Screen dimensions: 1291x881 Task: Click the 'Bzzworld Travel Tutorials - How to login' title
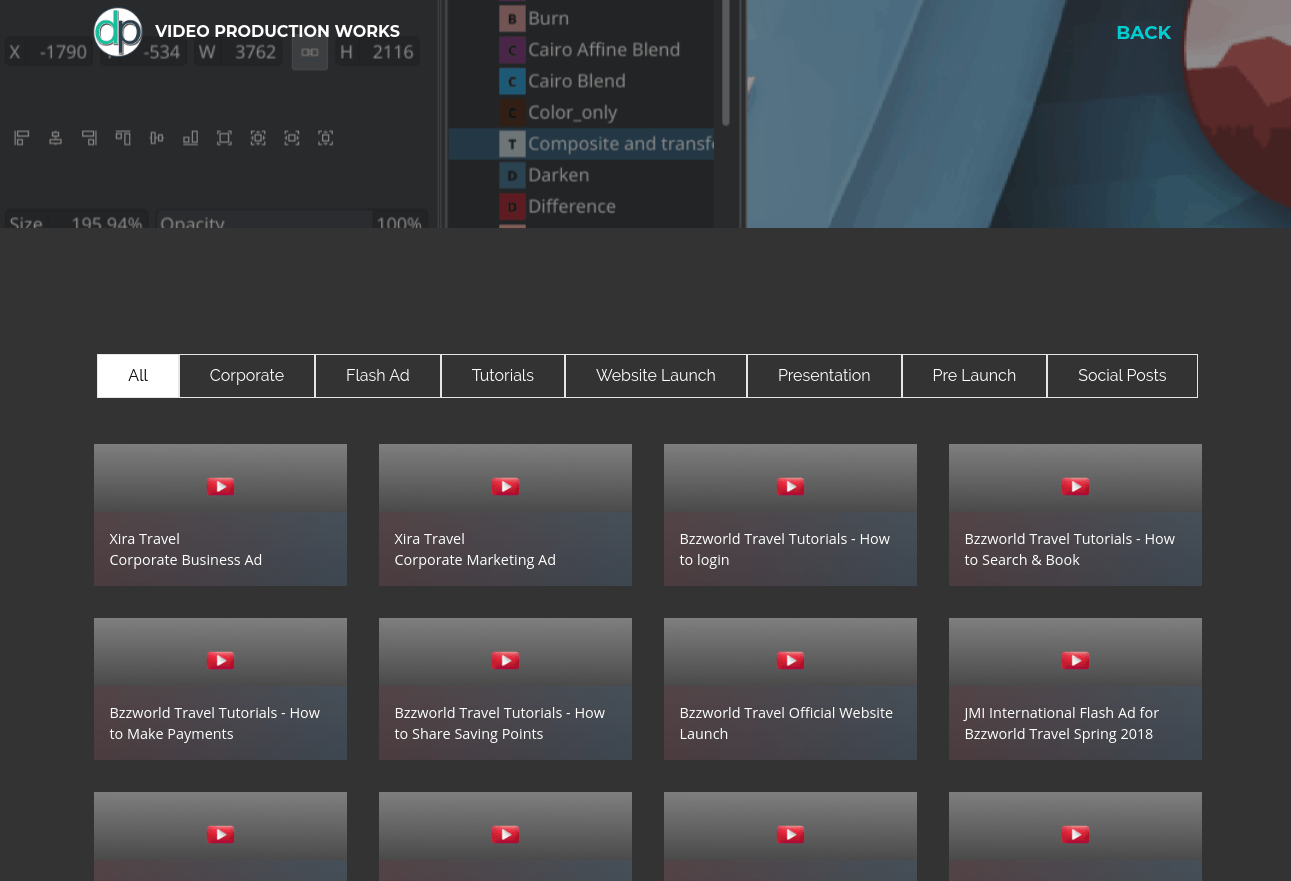pos(785,549)
